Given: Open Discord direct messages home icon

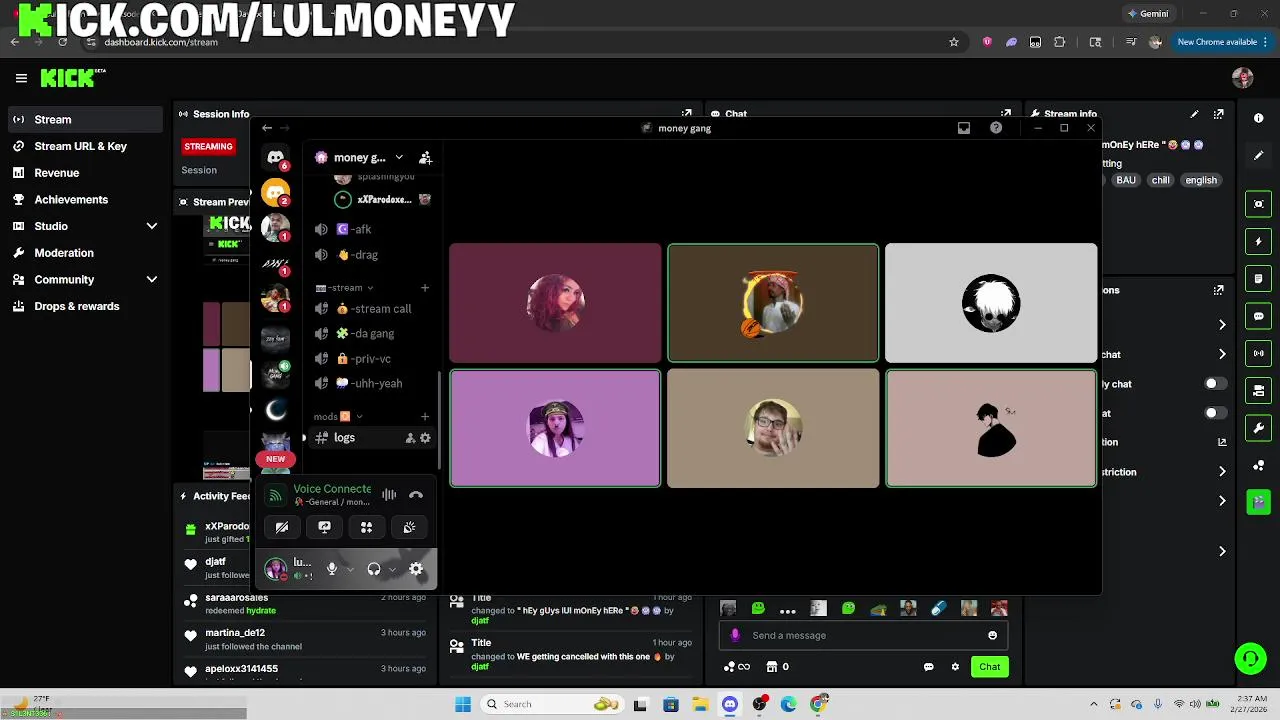Looking at the screenshot, I should point(275,157).
